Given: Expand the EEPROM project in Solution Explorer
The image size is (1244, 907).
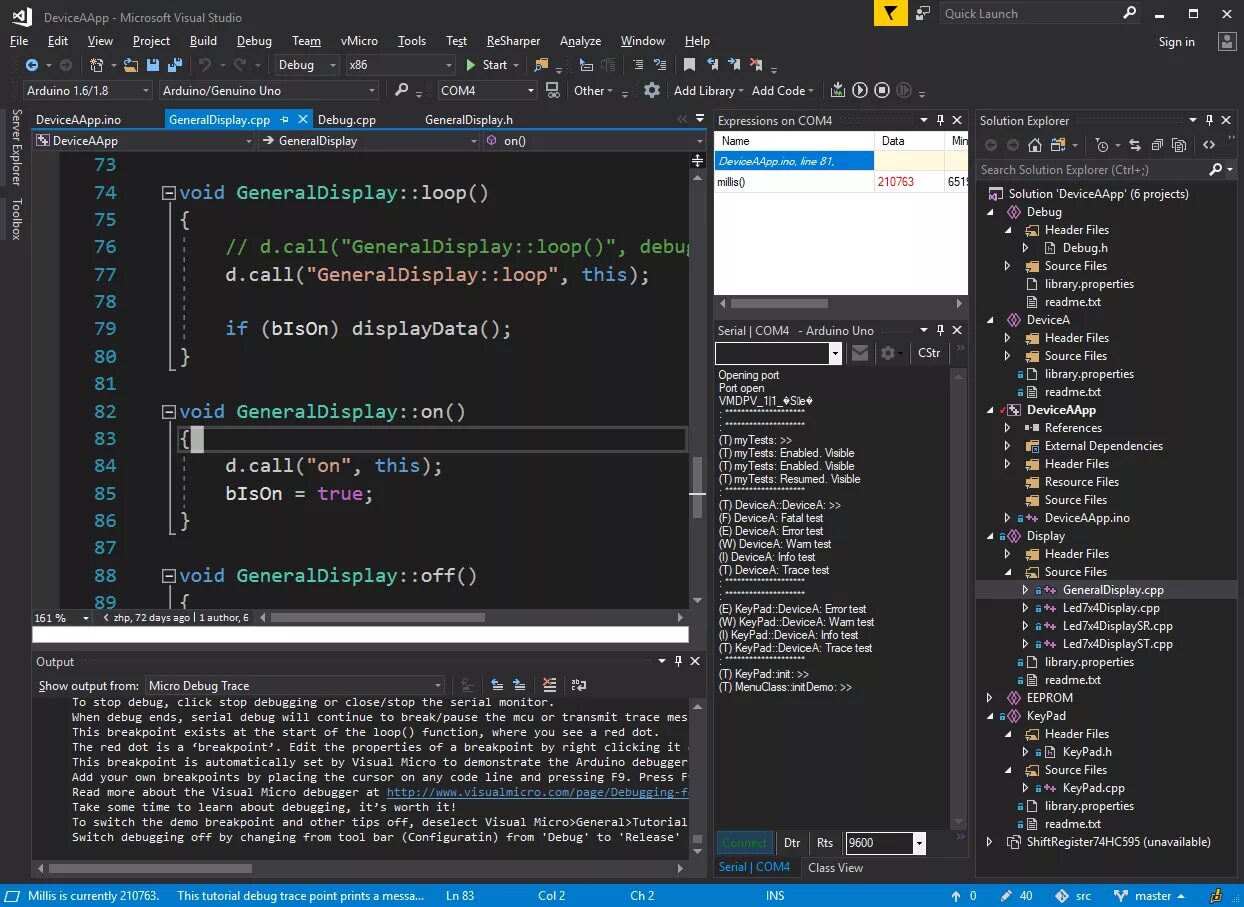Looking at the screenshot, I should (990, 698).
